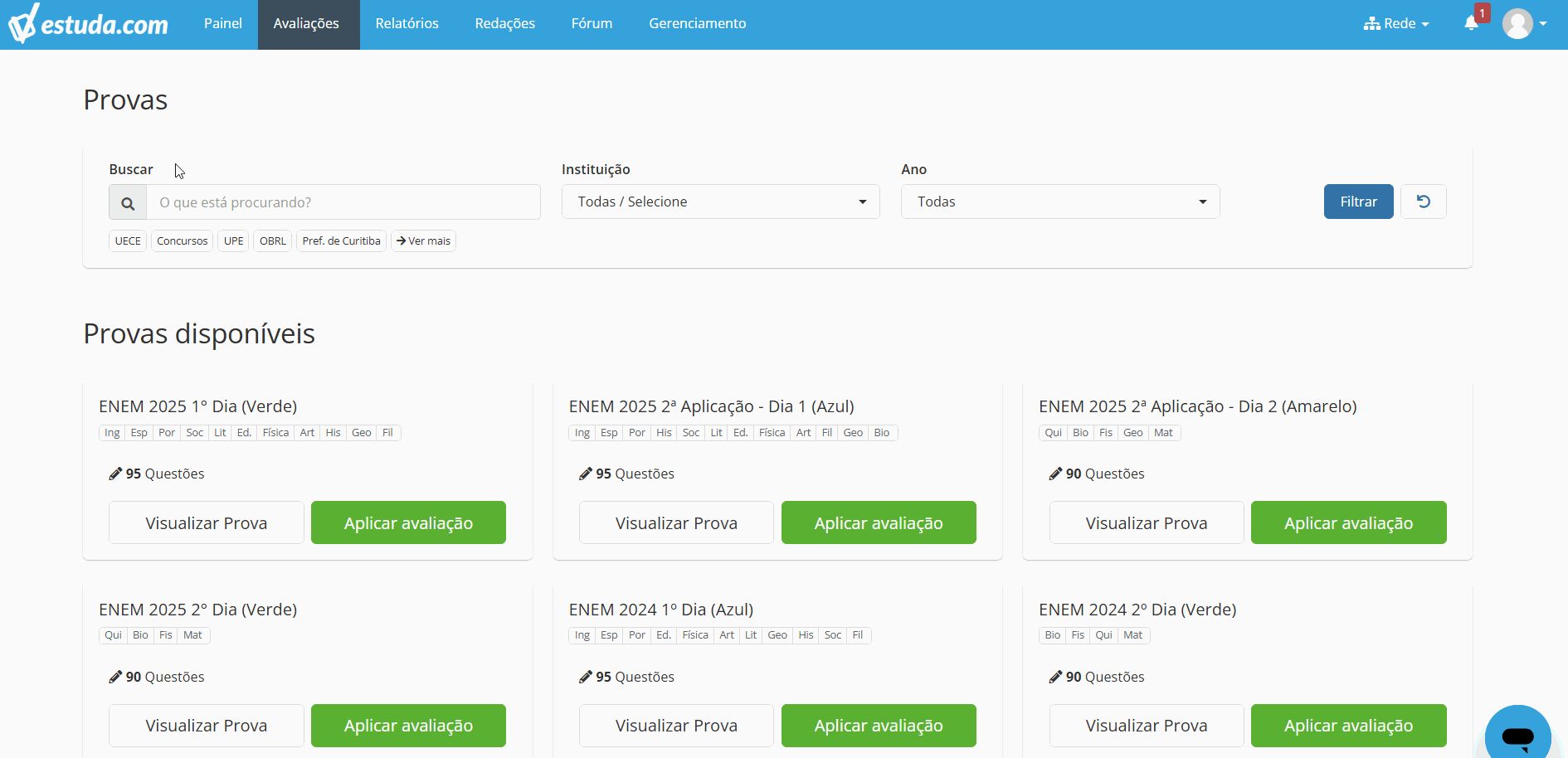1568x758 pixels.
Task: Click the title ENEM 2025 2ª Aplicação - Dia 2 (Amarelo)
Action: tap(1198, 406)
